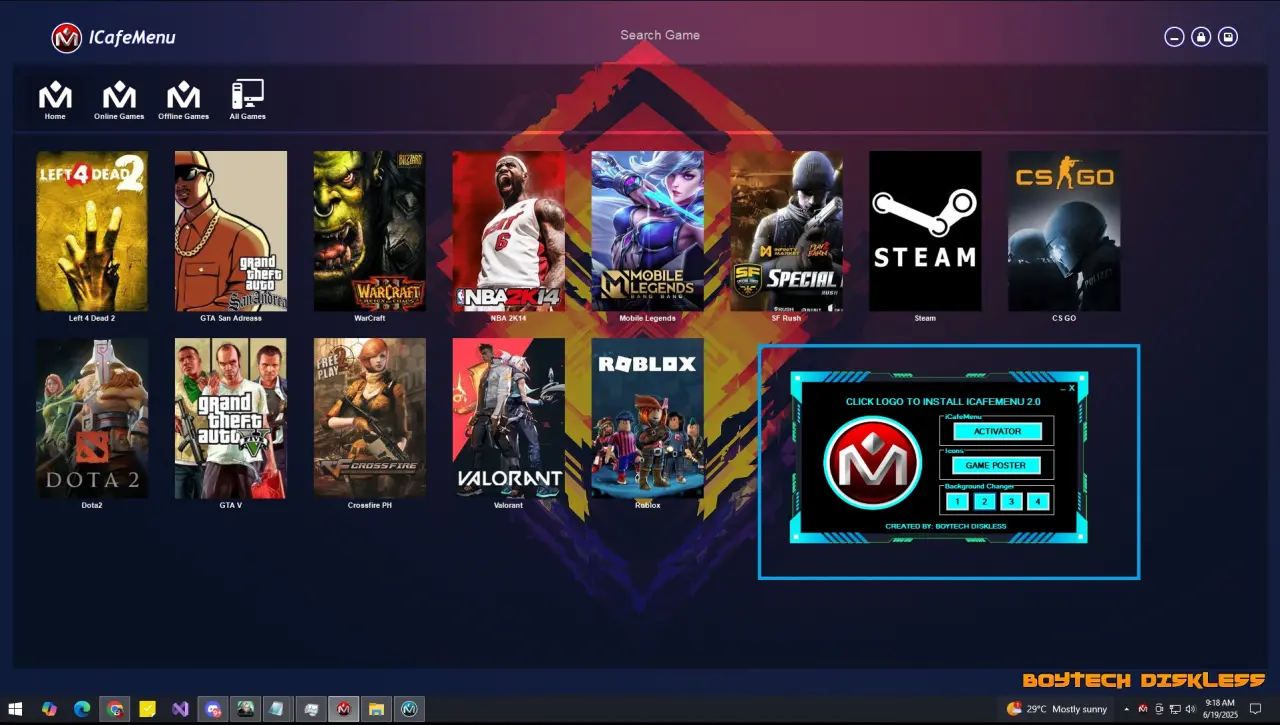Click the ACTIVATOR button
This screenshot has width=1280, height=725.
(x=997, y=431)
